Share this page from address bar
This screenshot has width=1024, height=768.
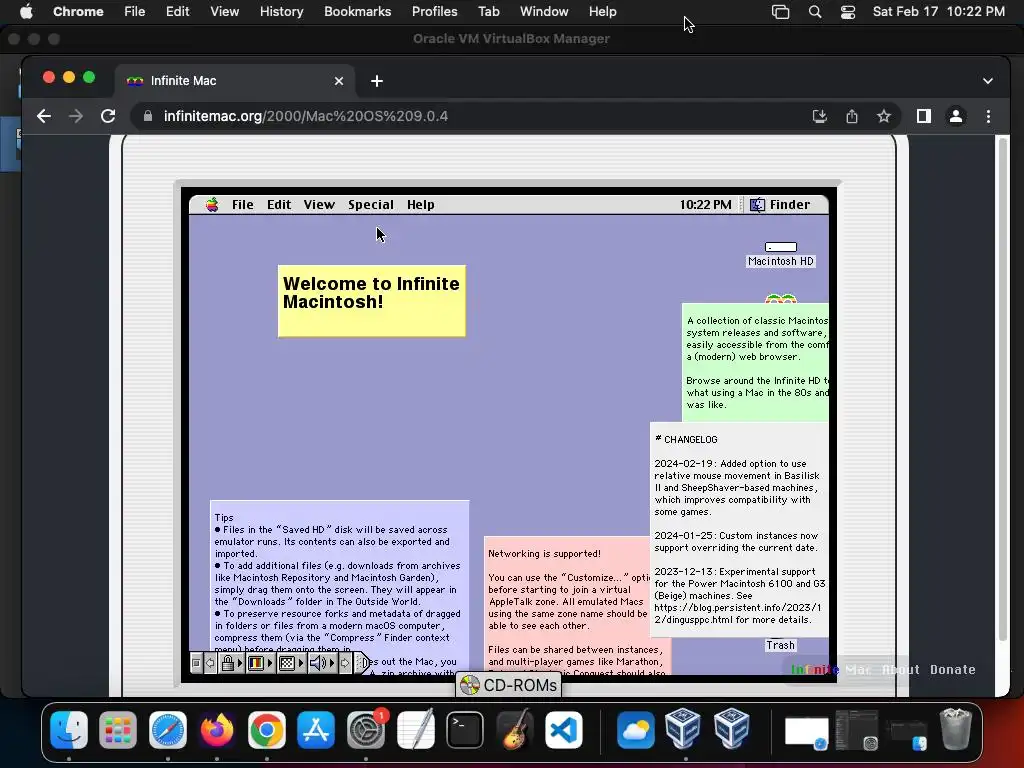852,116
